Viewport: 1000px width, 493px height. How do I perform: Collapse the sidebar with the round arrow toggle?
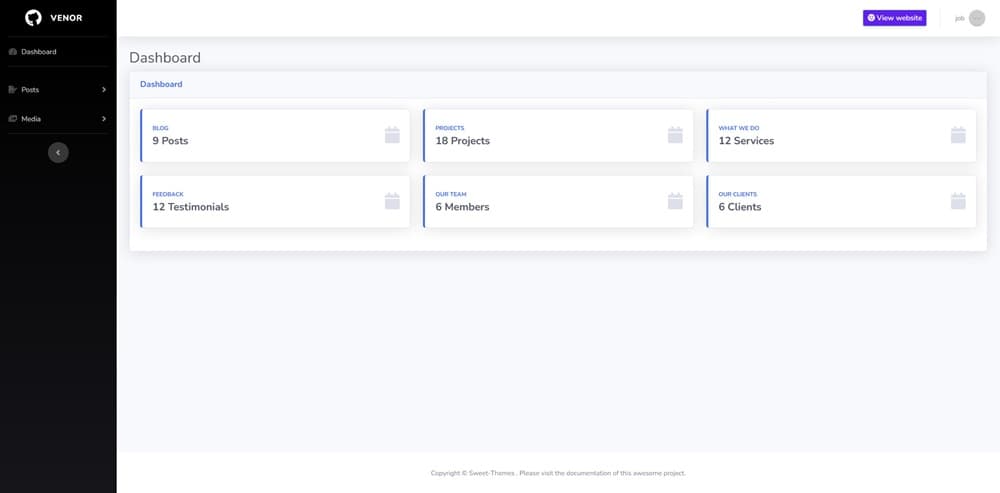[x=58, y=152]
